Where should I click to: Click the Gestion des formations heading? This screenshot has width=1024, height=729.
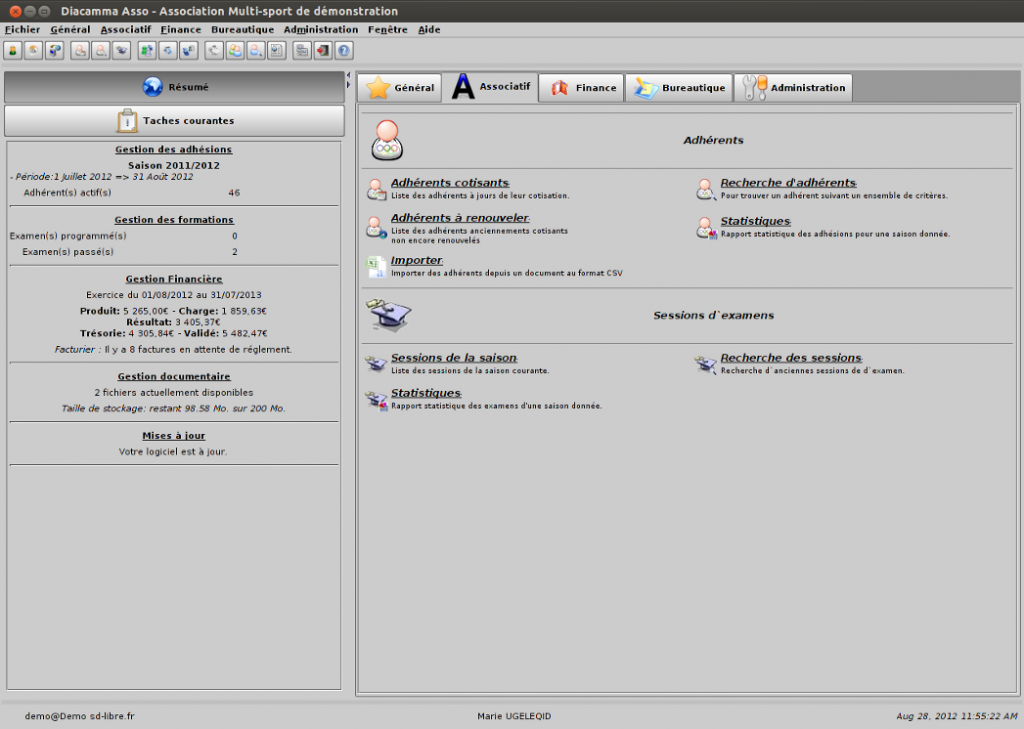(174, 220)
